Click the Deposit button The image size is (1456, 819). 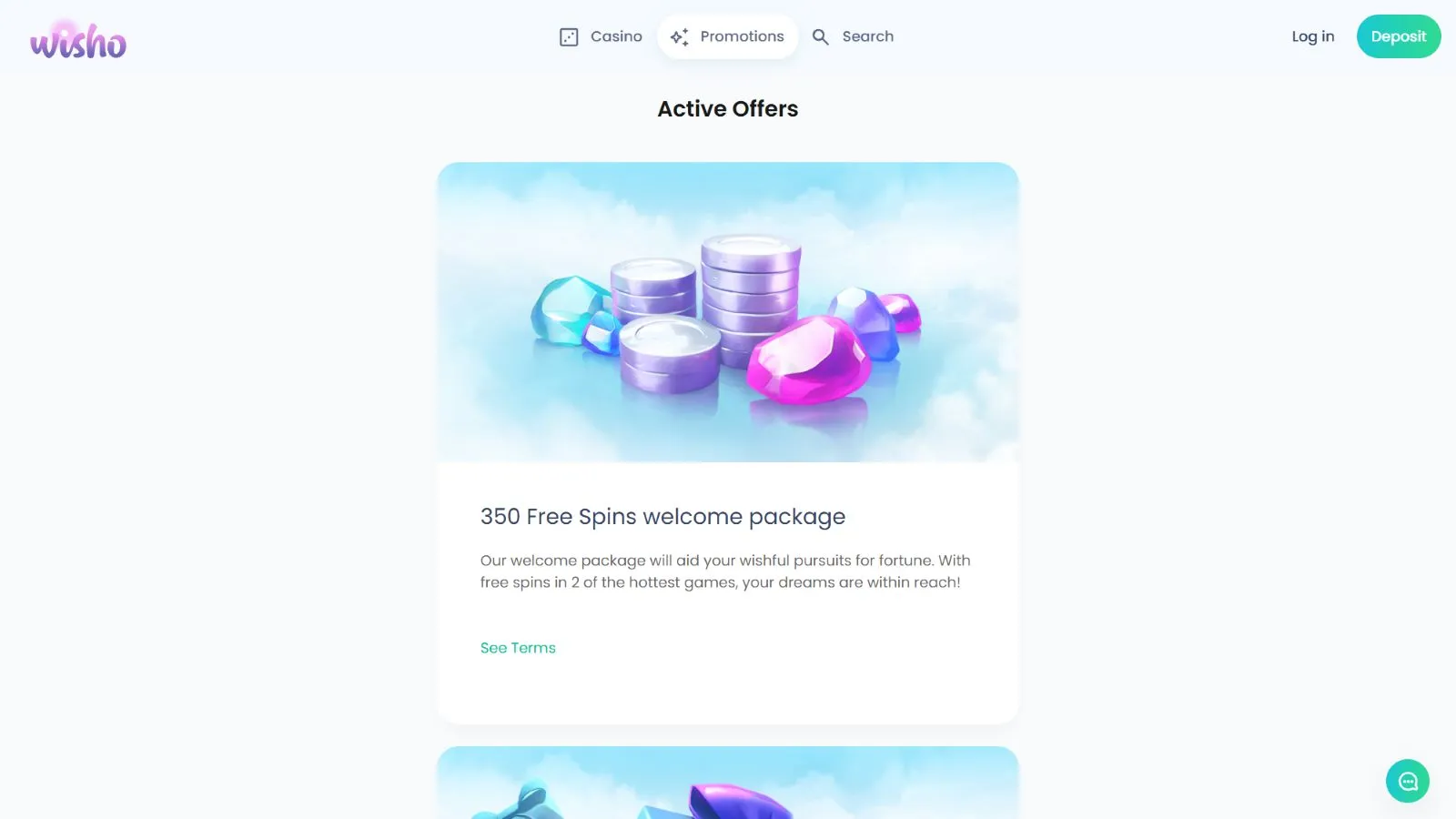click(1399, 36)
